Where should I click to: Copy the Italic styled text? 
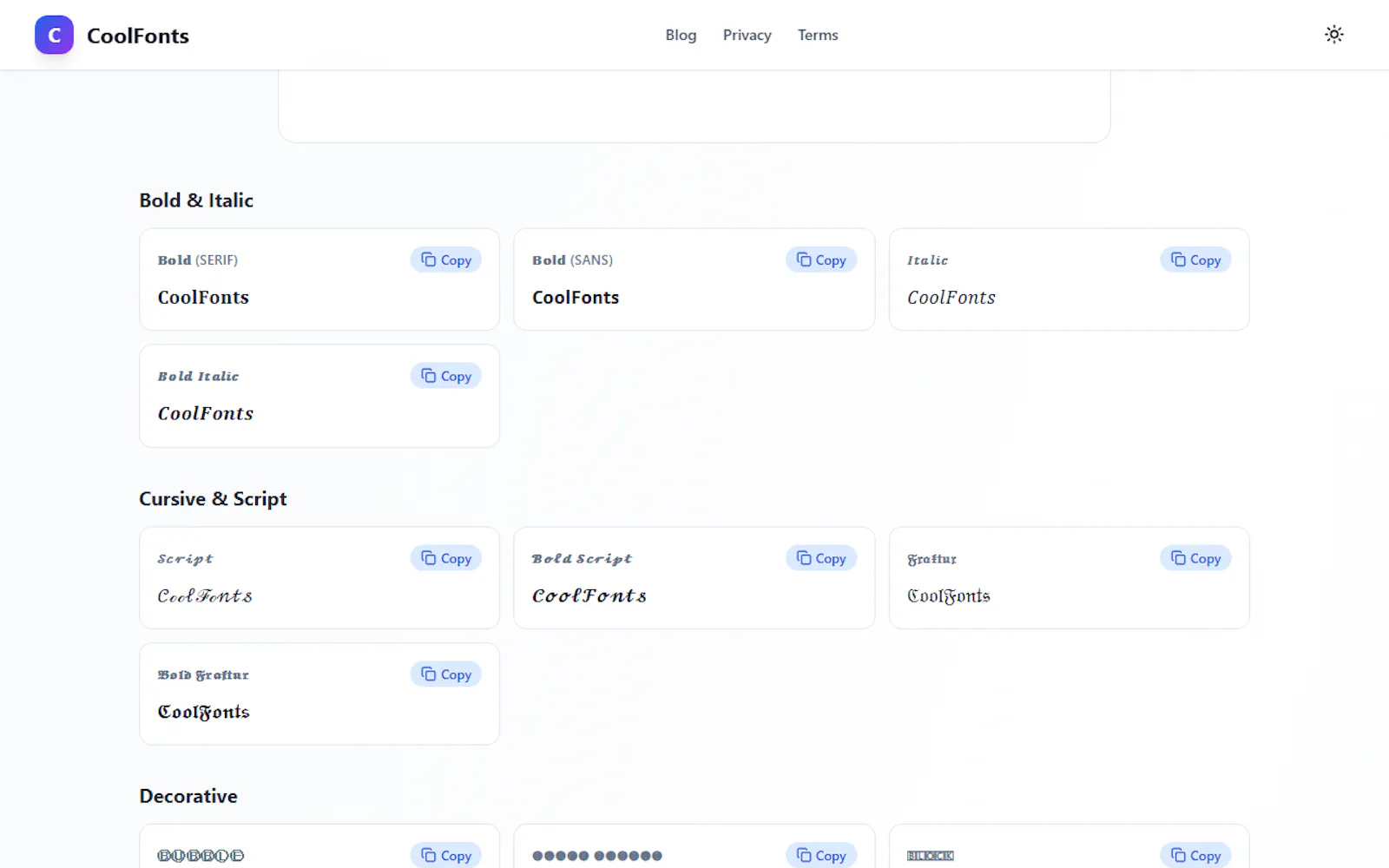point(1195,260)
